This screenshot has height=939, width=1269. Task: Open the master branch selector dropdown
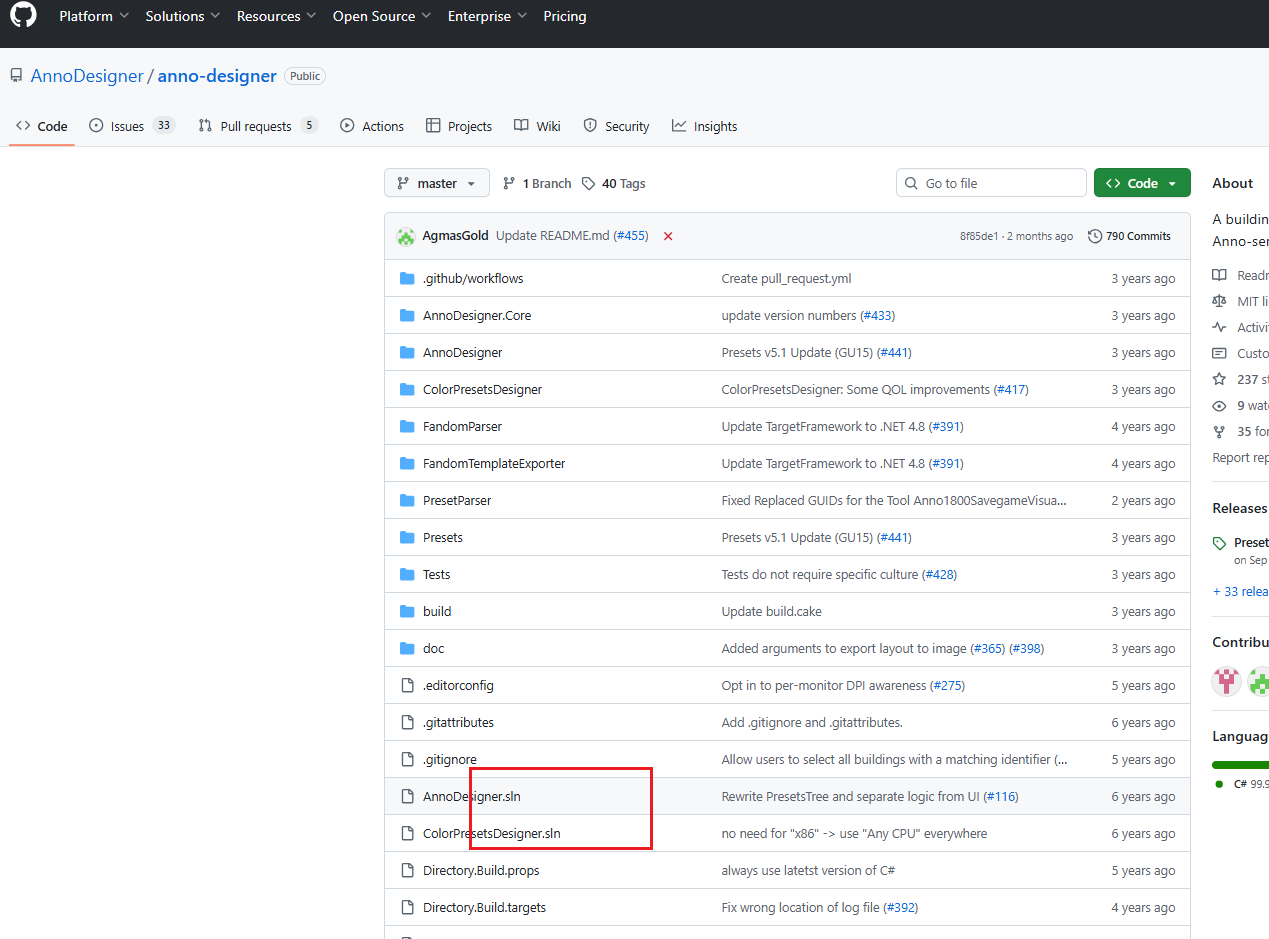437,183
